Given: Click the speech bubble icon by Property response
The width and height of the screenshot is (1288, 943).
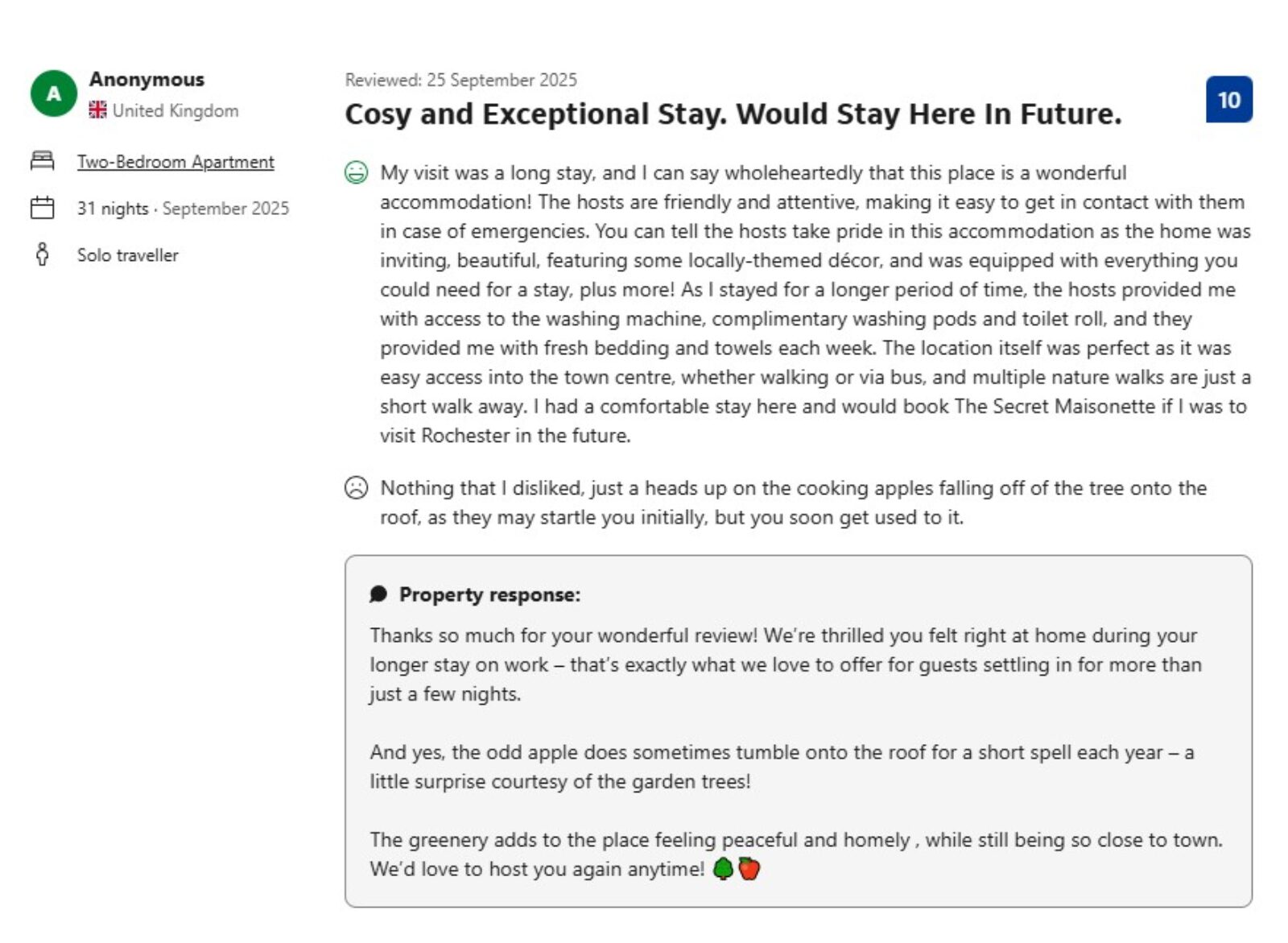Looking at the screenshot, I should [378, 594].
